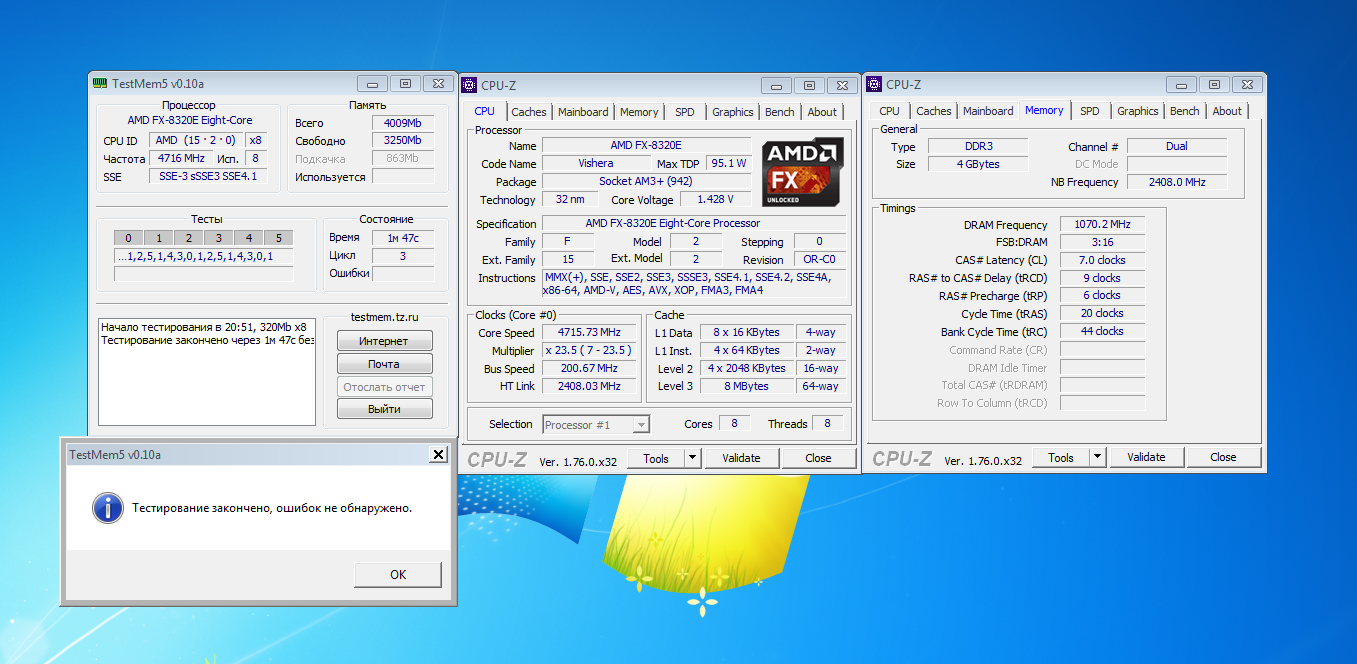
Task: Open About tab in Memory window
Action: [1227, 111]
